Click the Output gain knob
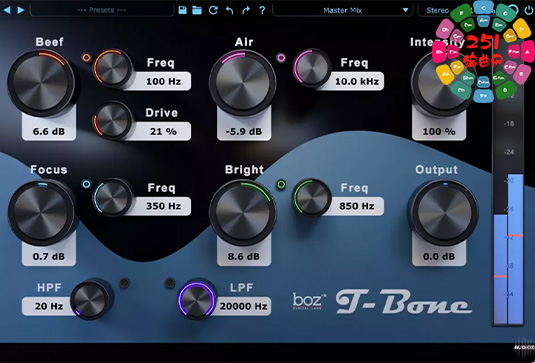 click(x=445, y=213)
